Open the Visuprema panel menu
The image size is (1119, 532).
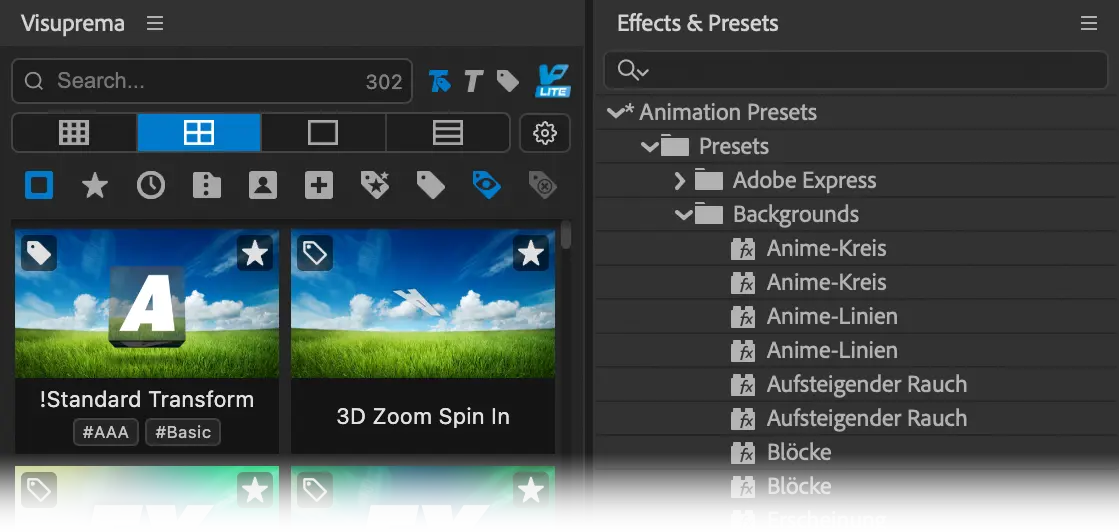(x=155, y=24)
